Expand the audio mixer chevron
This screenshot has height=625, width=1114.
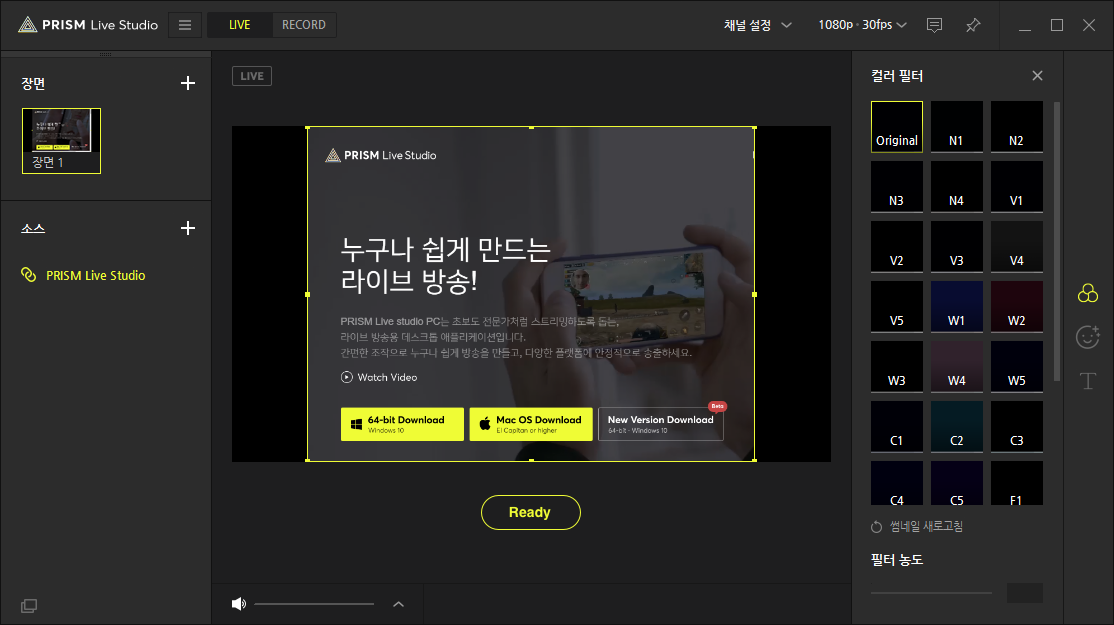click(x=399, y=604)
